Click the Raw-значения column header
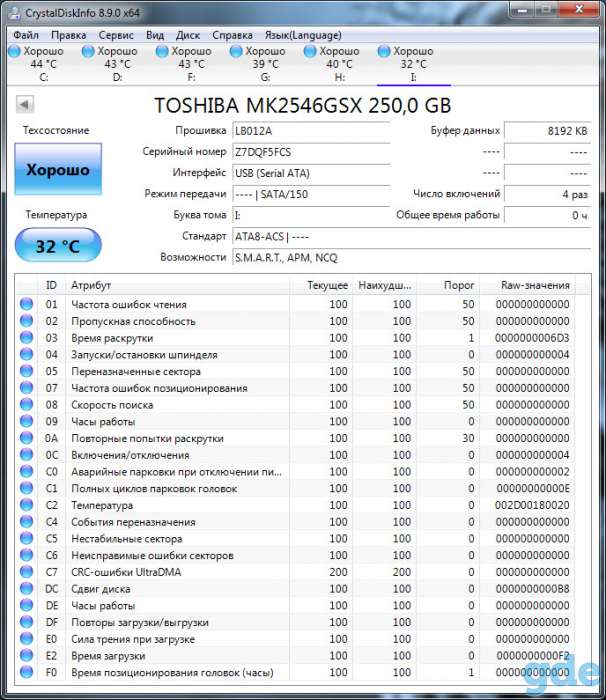 point(527,285)
